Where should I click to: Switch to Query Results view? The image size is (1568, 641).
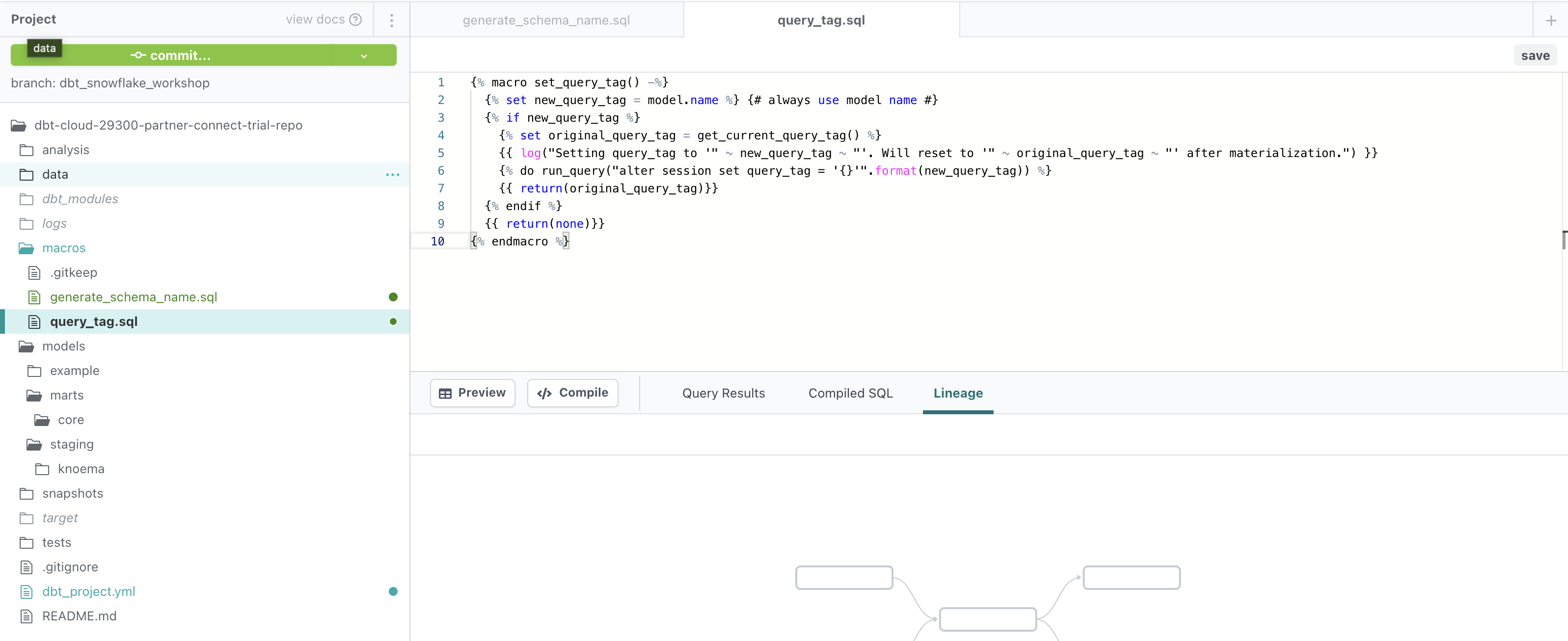pos(724,393)
